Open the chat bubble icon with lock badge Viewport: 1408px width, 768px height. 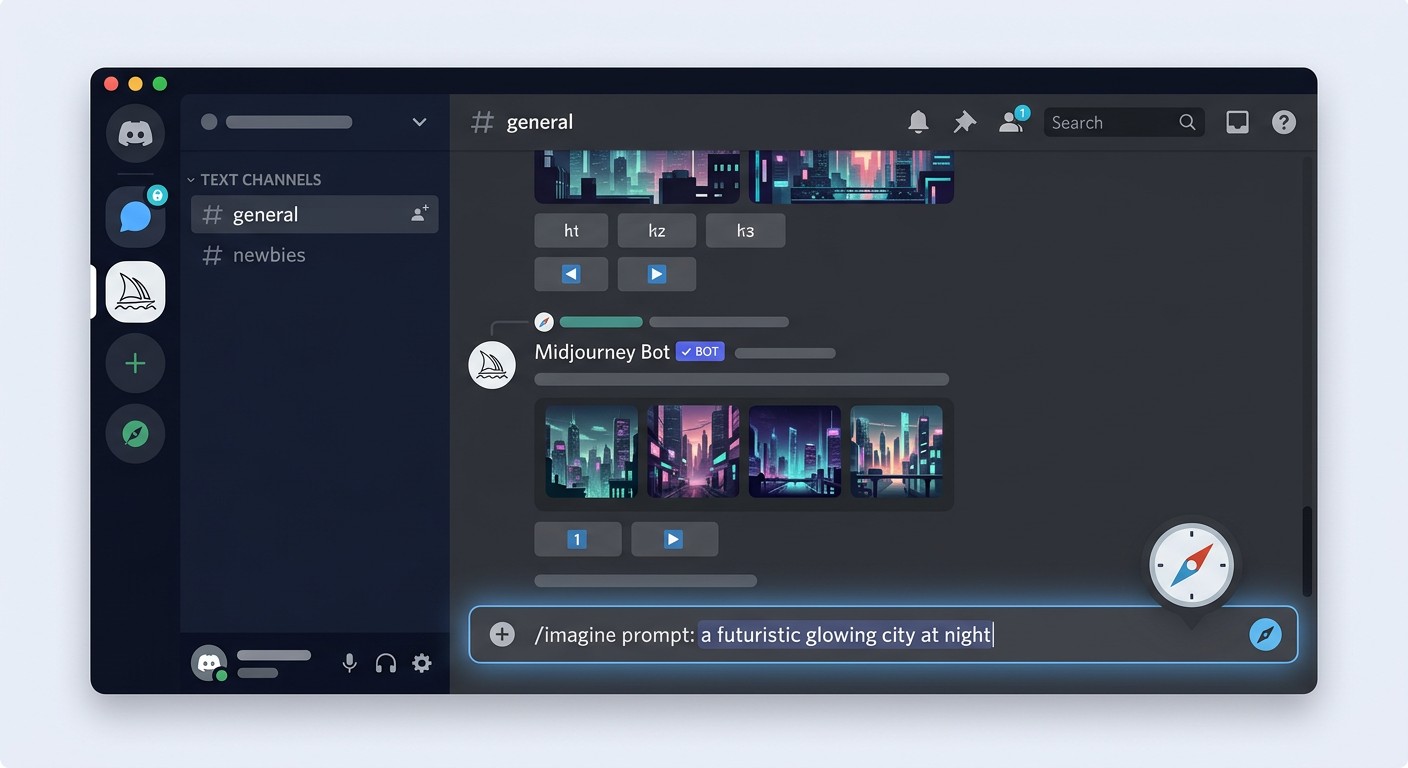[x=135, y=216]
